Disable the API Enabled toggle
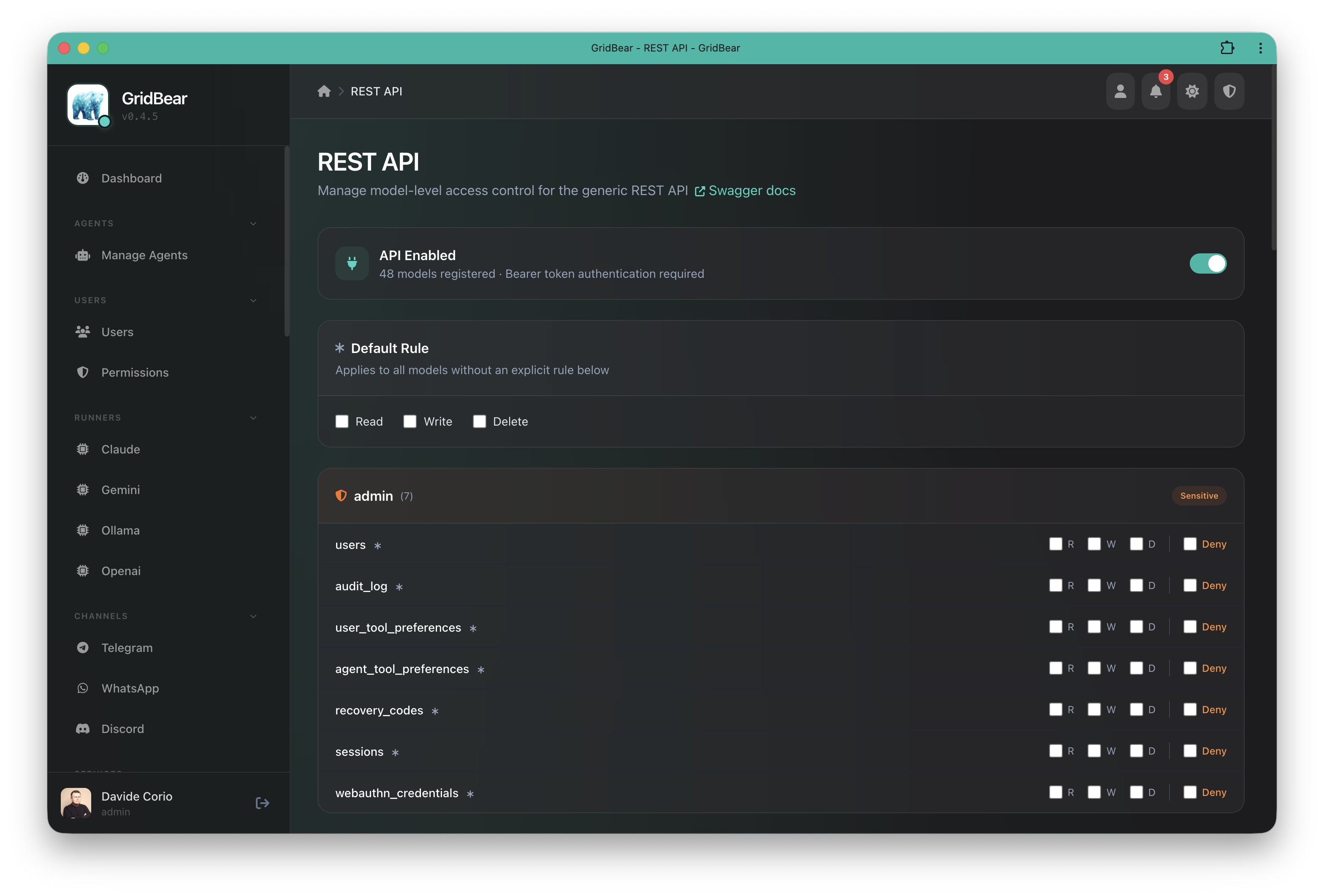Viewport: 1324px width, 896px height. (x=1208, y=264)
